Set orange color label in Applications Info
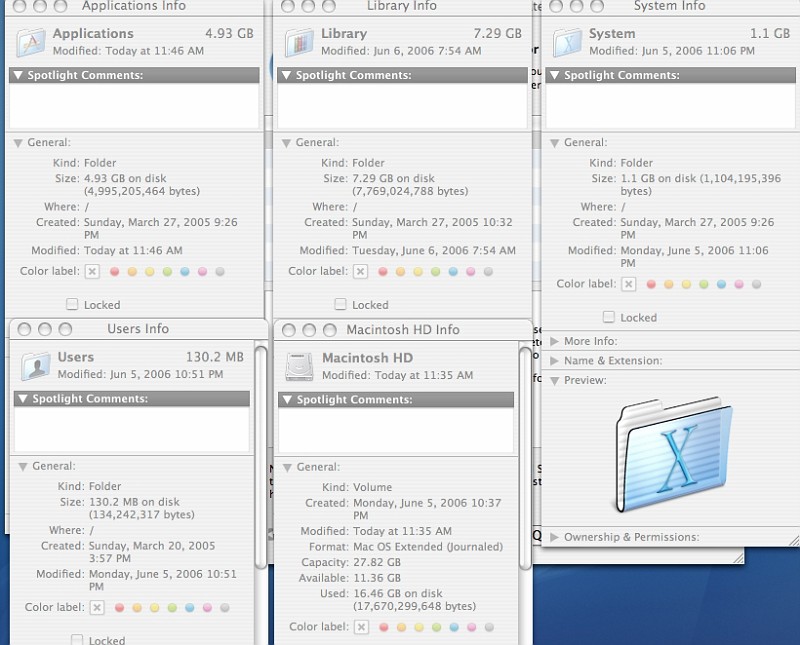This screenshot has height=645, width=800. (x=132, y=271)
